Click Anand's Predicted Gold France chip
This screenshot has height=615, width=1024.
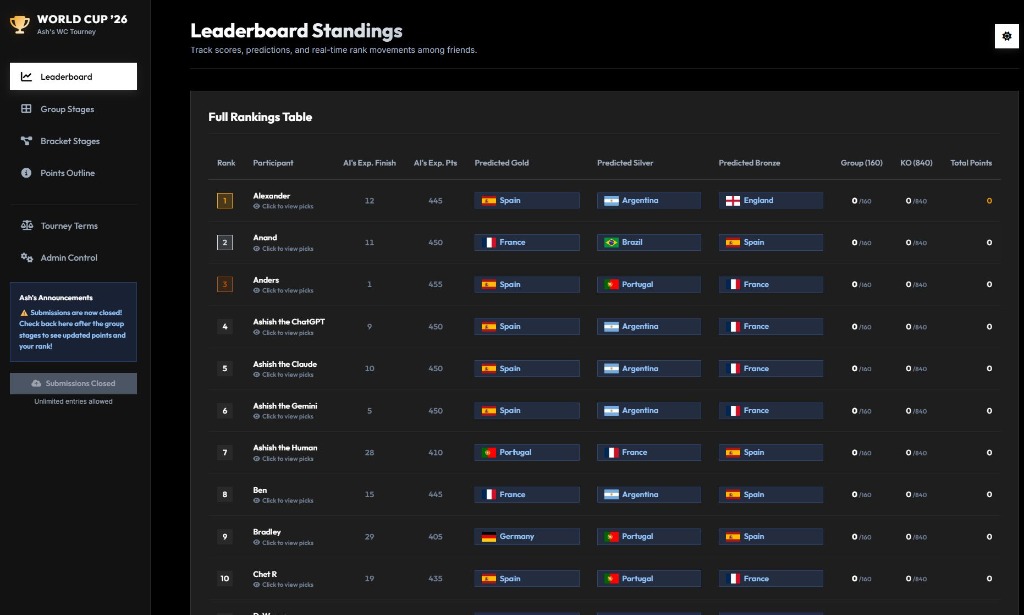coord(527,242)
